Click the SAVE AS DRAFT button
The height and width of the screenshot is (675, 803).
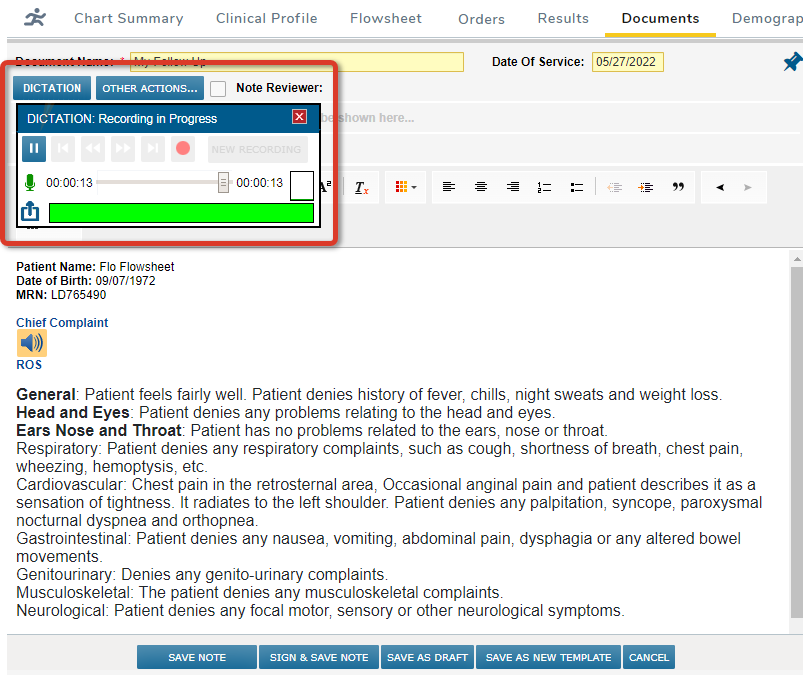pos(427,657)
